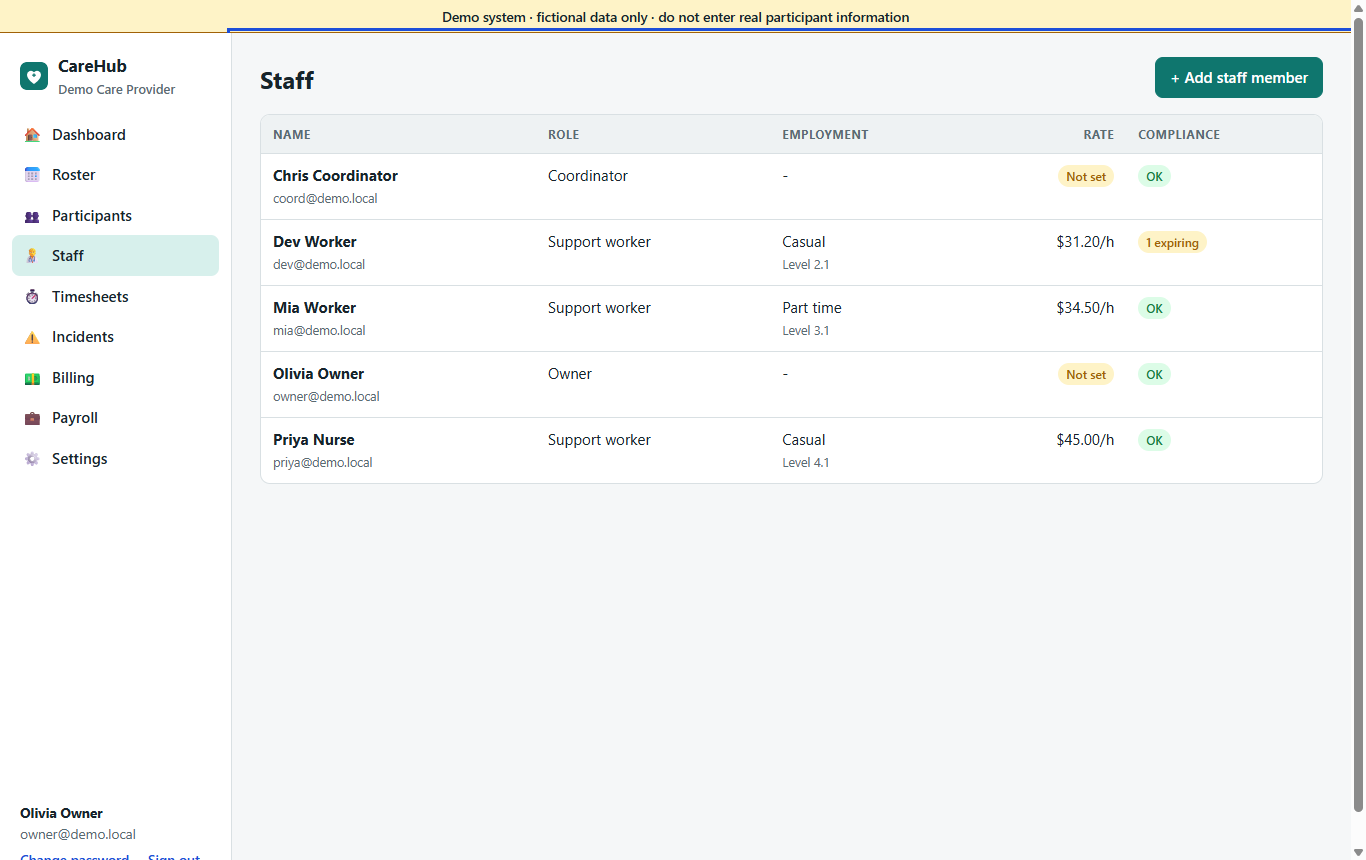Open Dev Worker's staff record
The height and width of the screenshot is (860, 1366).
click(x=315, y=242)
